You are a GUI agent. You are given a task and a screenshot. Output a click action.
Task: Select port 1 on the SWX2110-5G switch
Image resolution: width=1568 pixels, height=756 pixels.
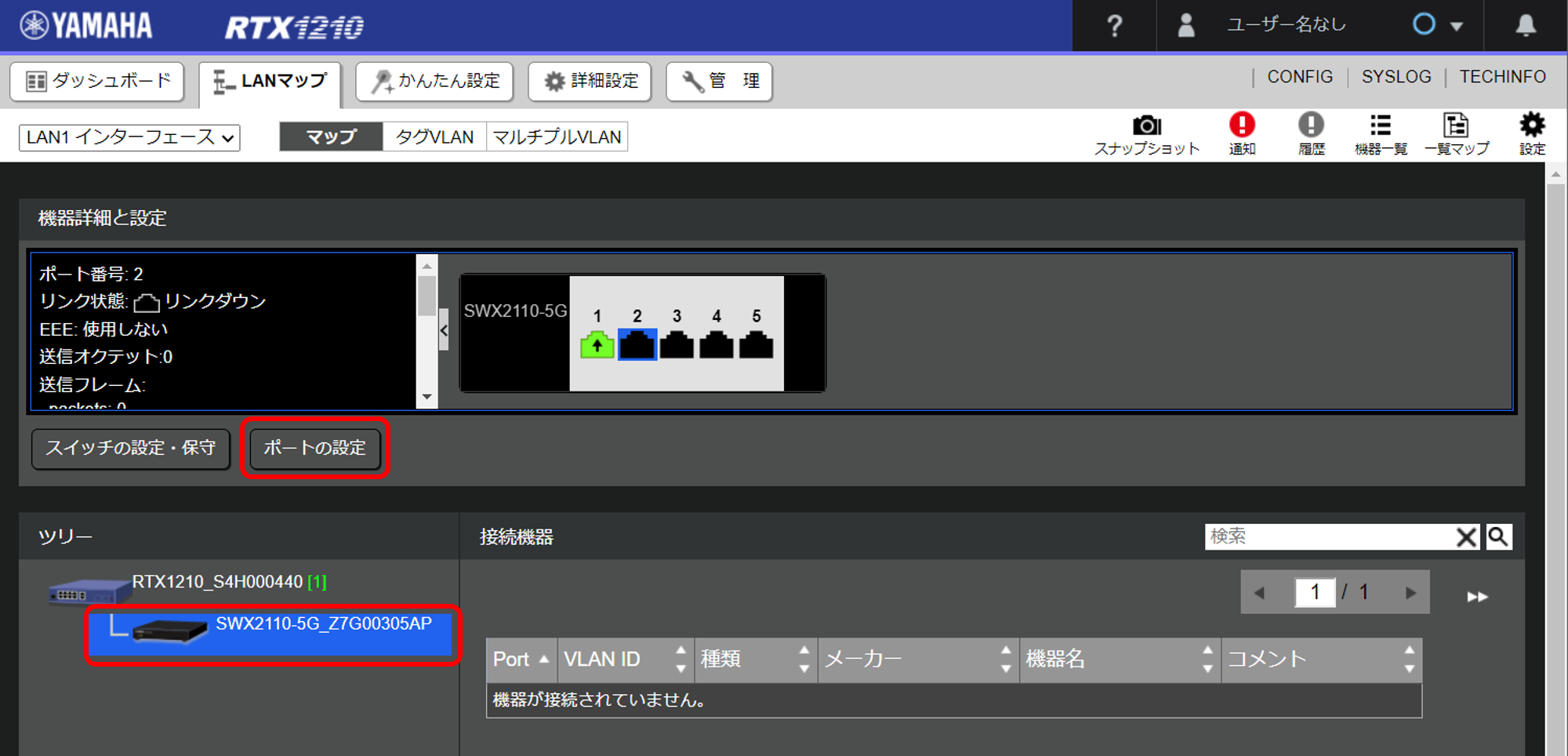(597, 344)
